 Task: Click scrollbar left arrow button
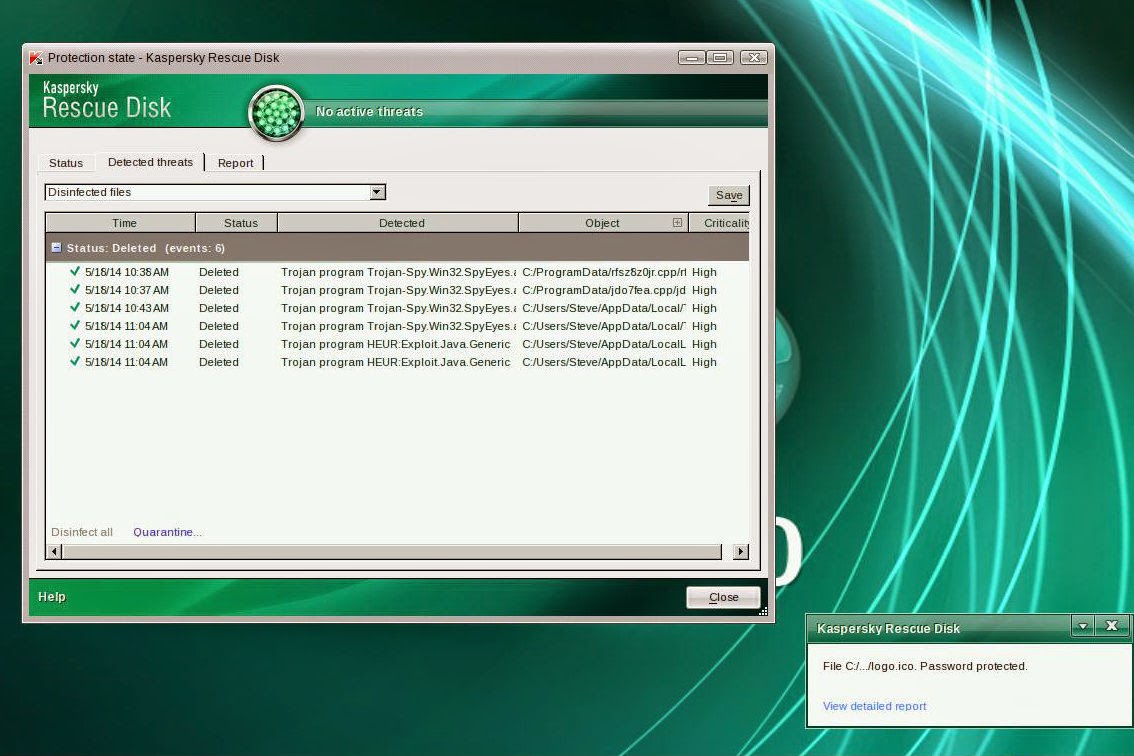coord(54,552)
